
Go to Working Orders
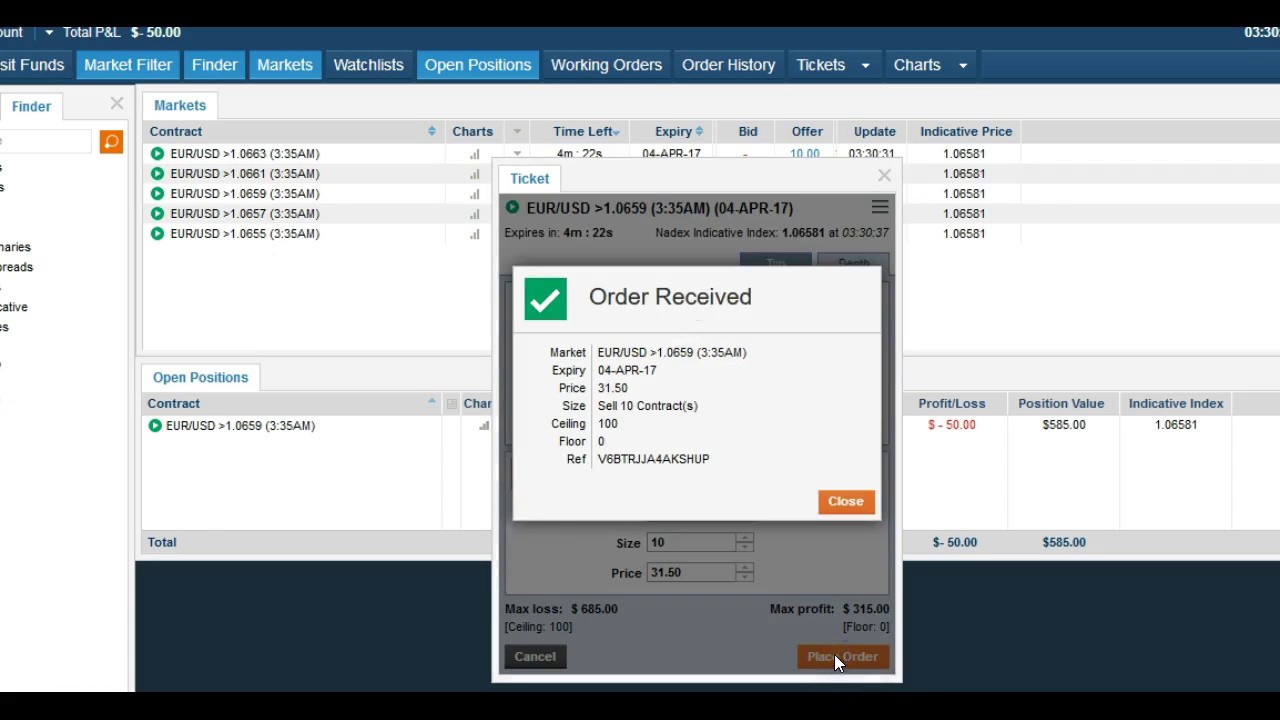click(606, 65)
